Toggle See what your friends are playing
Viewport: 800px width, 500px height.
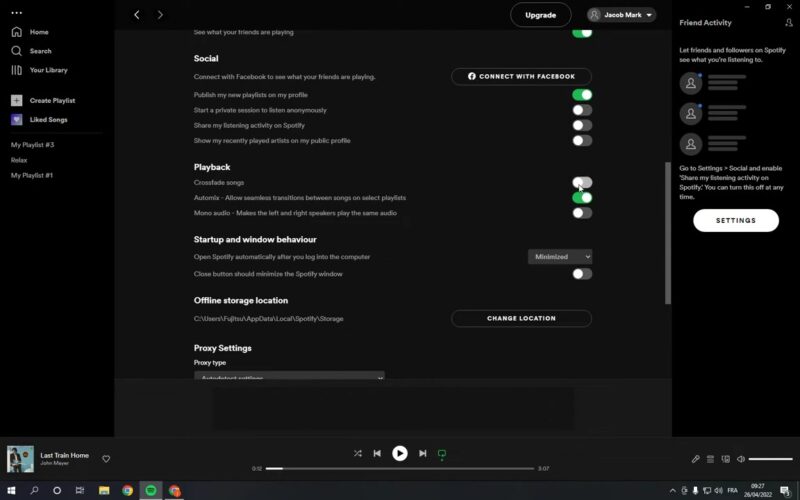click(582, 33)
